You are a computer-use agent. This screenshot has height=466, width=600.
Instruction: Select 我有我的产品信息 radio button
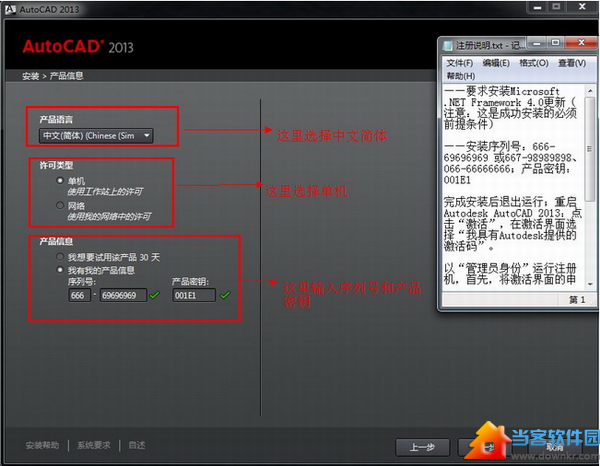pyautogui.click(x=60, y=270)
